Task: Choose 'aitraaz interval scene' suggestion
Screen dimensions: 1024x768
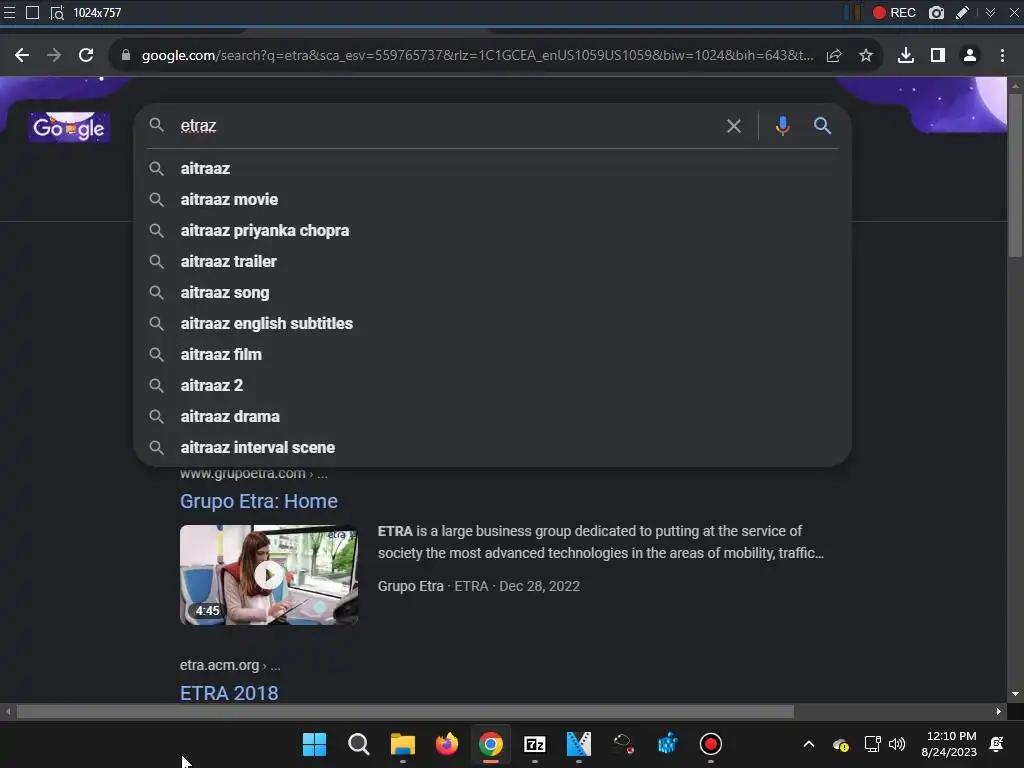Action: [492, 447]
